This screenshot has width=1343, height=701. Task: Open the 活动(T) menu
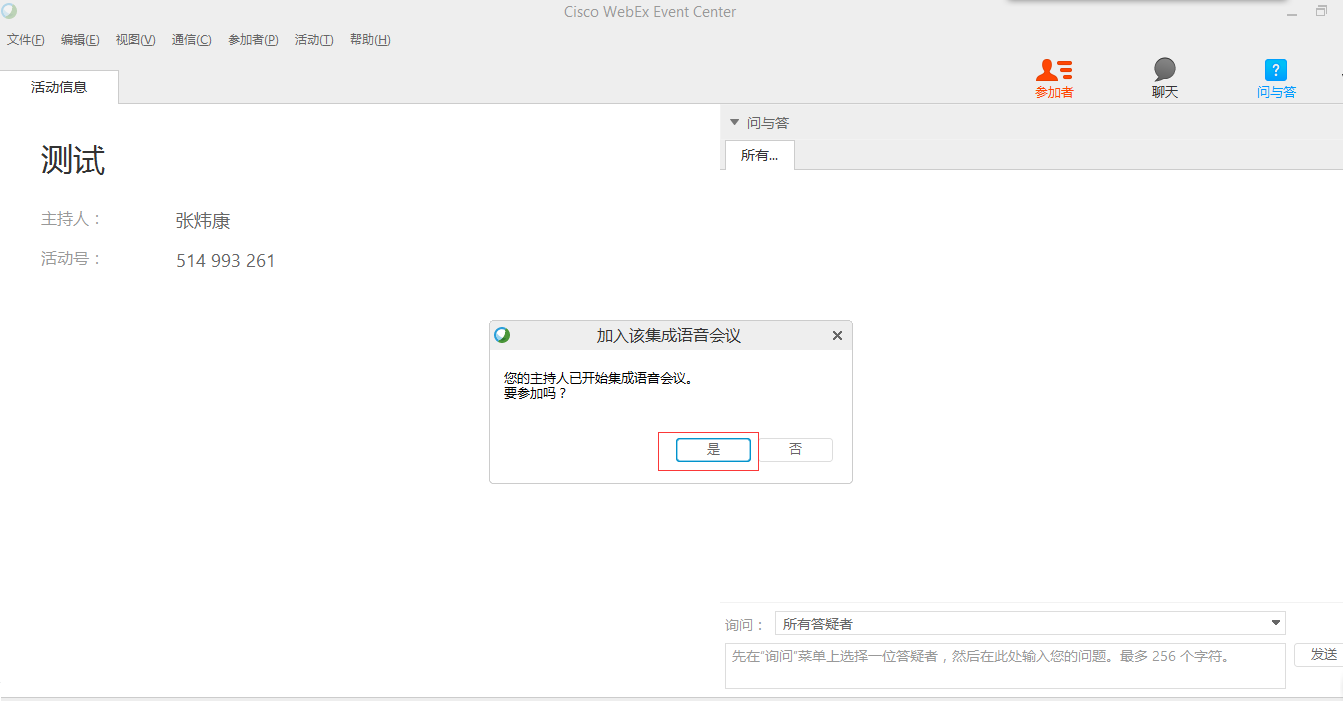click(x=314, y=40)
